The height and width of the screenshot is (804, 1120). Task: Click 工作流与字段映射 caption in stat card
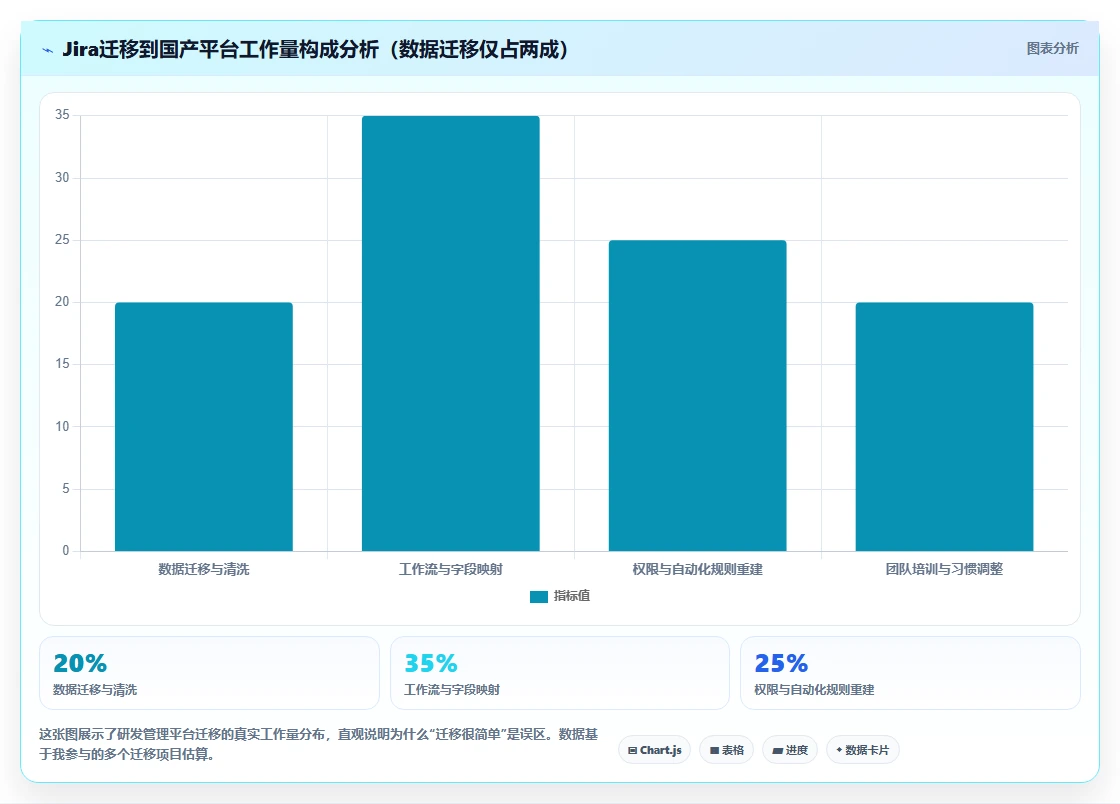point(452,690)
